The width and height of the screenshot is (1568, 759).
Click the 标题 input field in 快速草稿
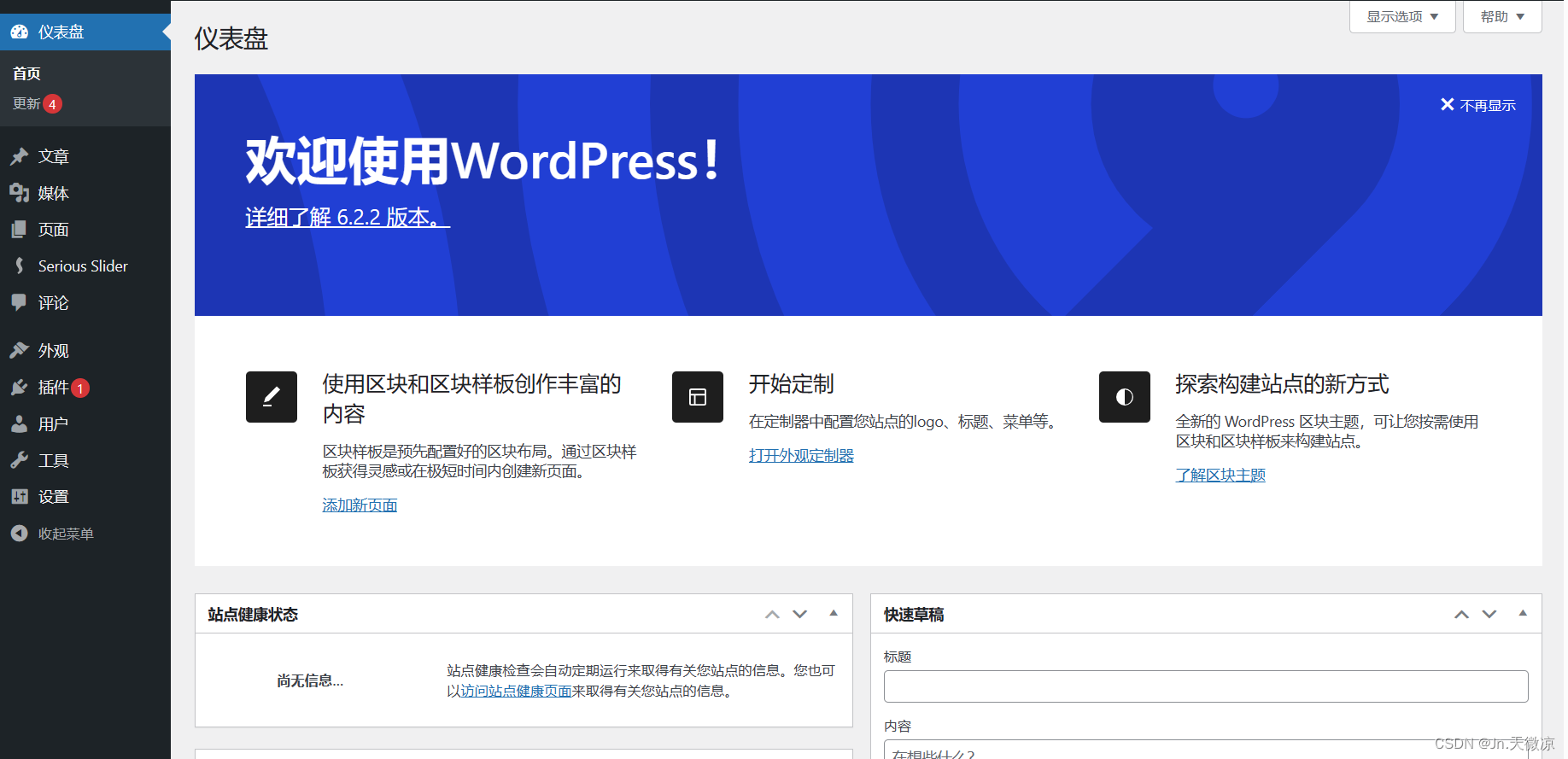pyautogui.click(x=1206, y=686)
